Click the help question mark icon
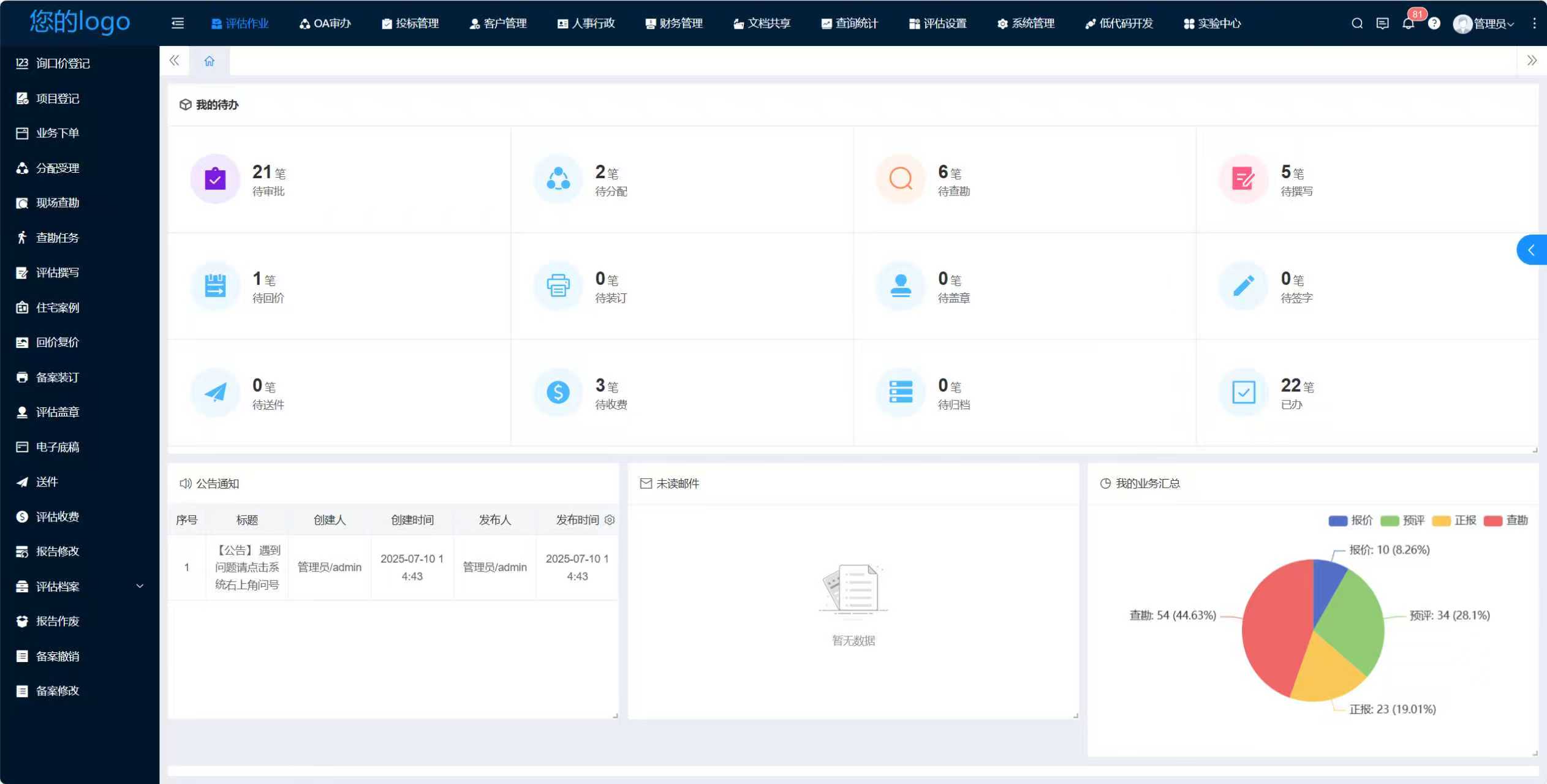 pos(1434,23)
